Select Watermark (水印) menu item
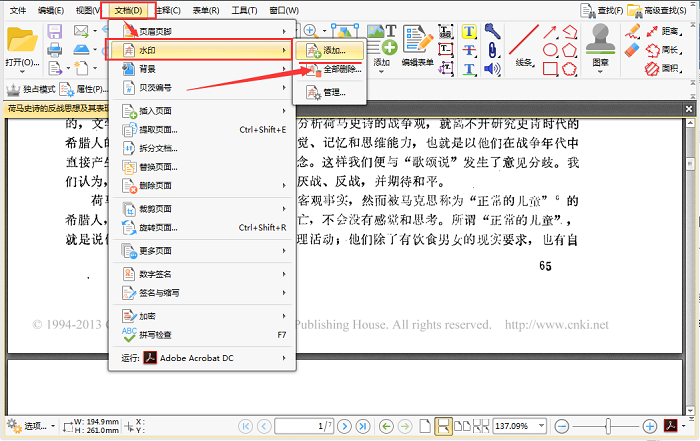The image size is (700, 441). click(x=199, y=50)
